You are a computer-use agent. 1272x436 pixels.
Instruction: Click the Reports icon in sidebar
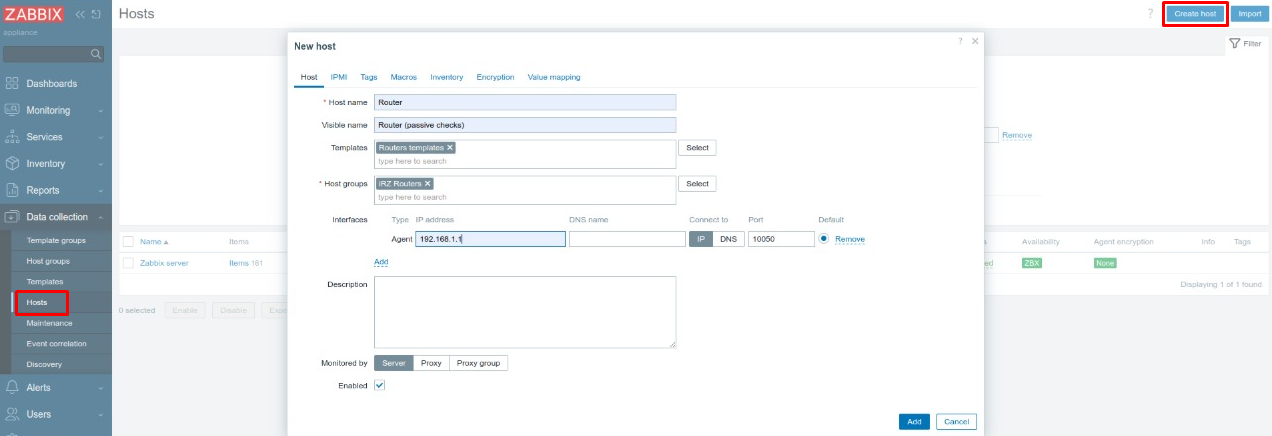click(x=12, y=190)
